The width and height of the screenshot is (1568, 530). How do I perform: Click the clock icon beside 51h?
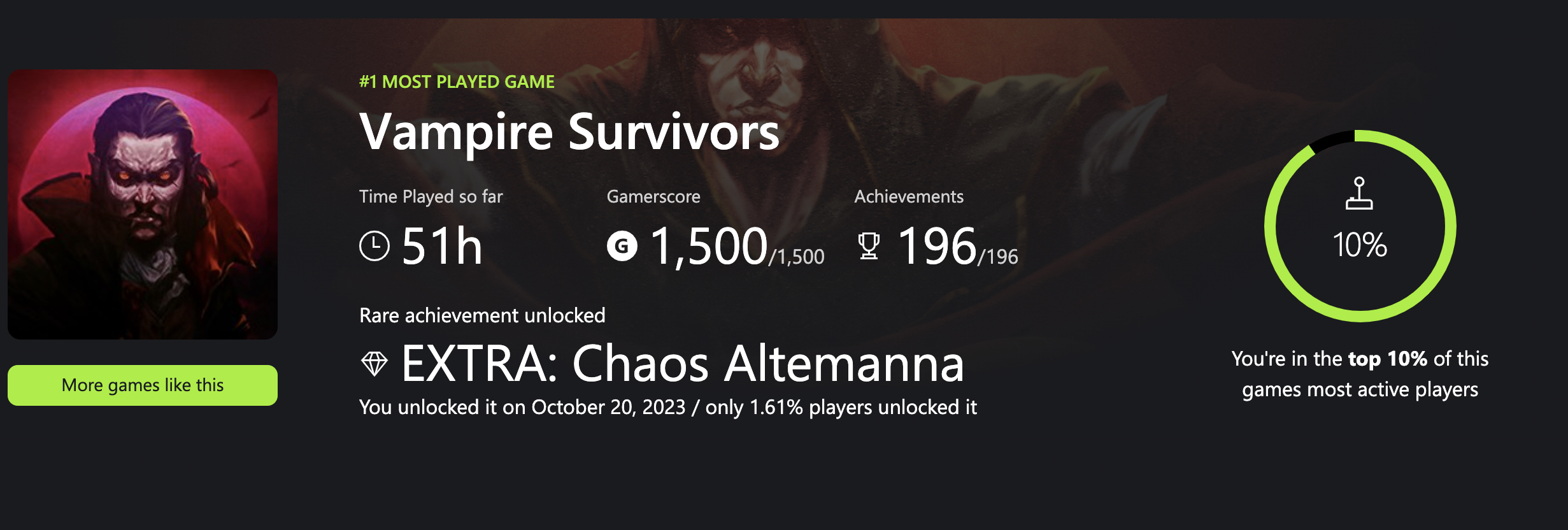coord(374,246)
